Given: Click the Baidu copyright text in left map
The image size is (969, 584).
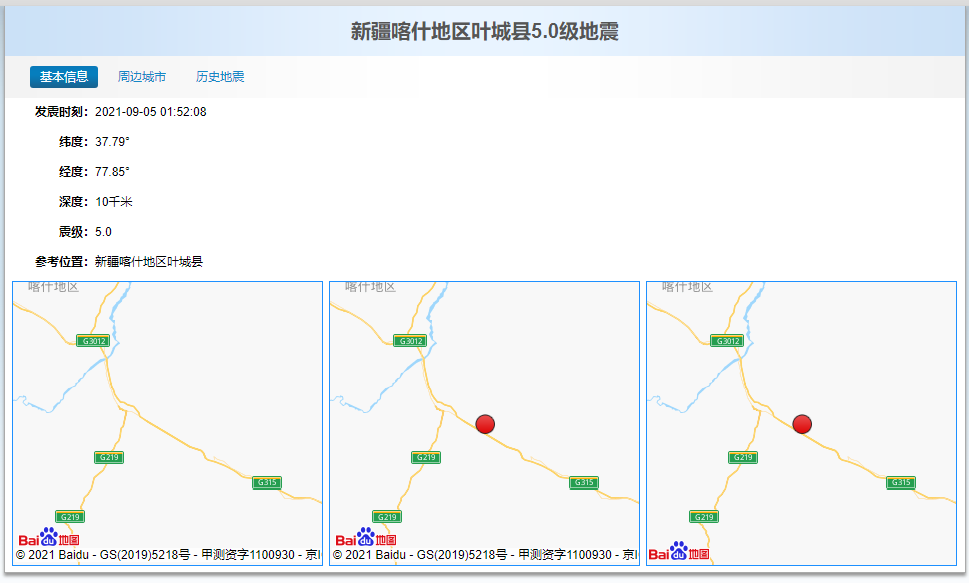Looking at the screenshot, I should tap(167, 554).
